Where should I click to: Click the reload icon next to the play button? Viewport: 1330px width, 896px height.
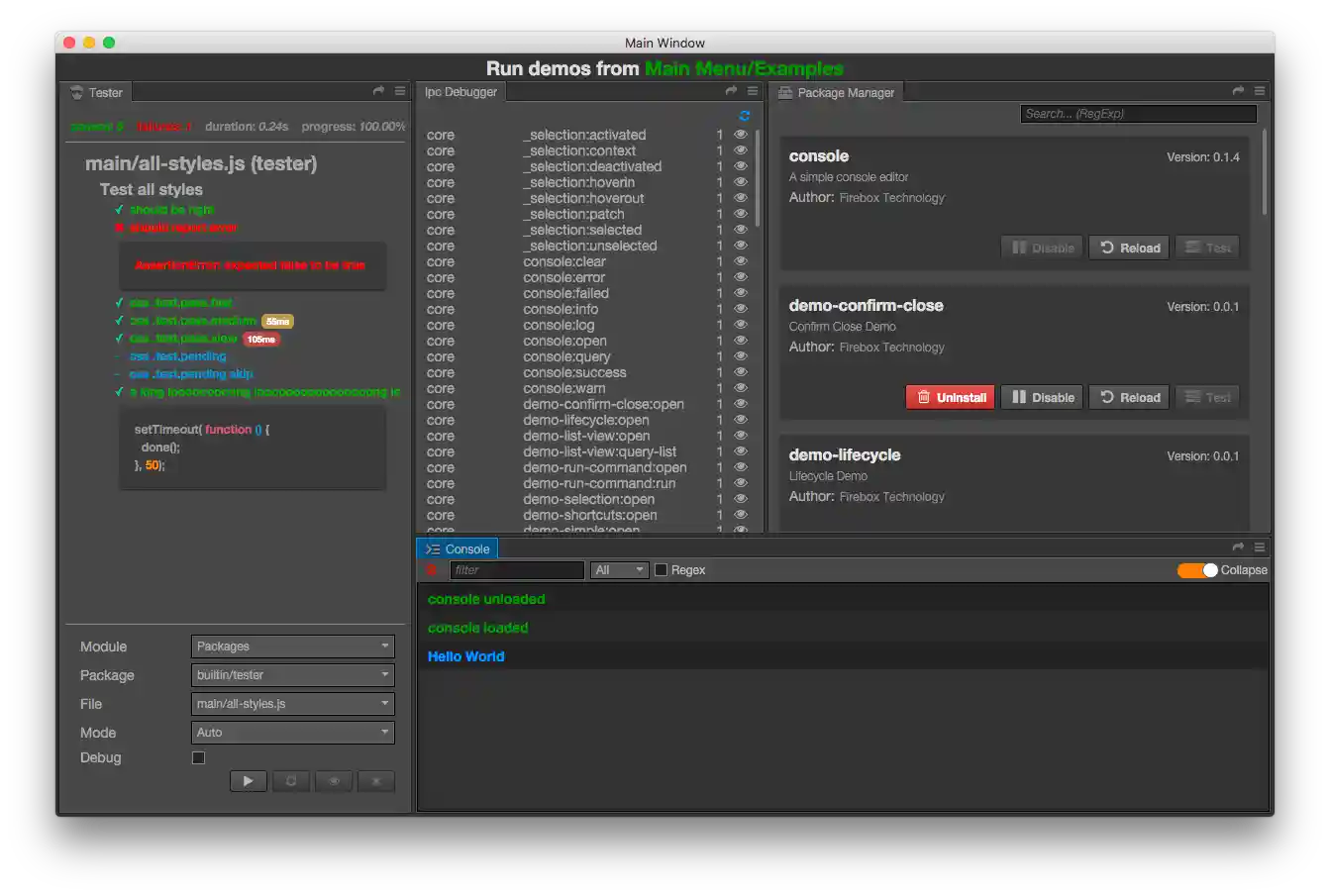[291, 781]
